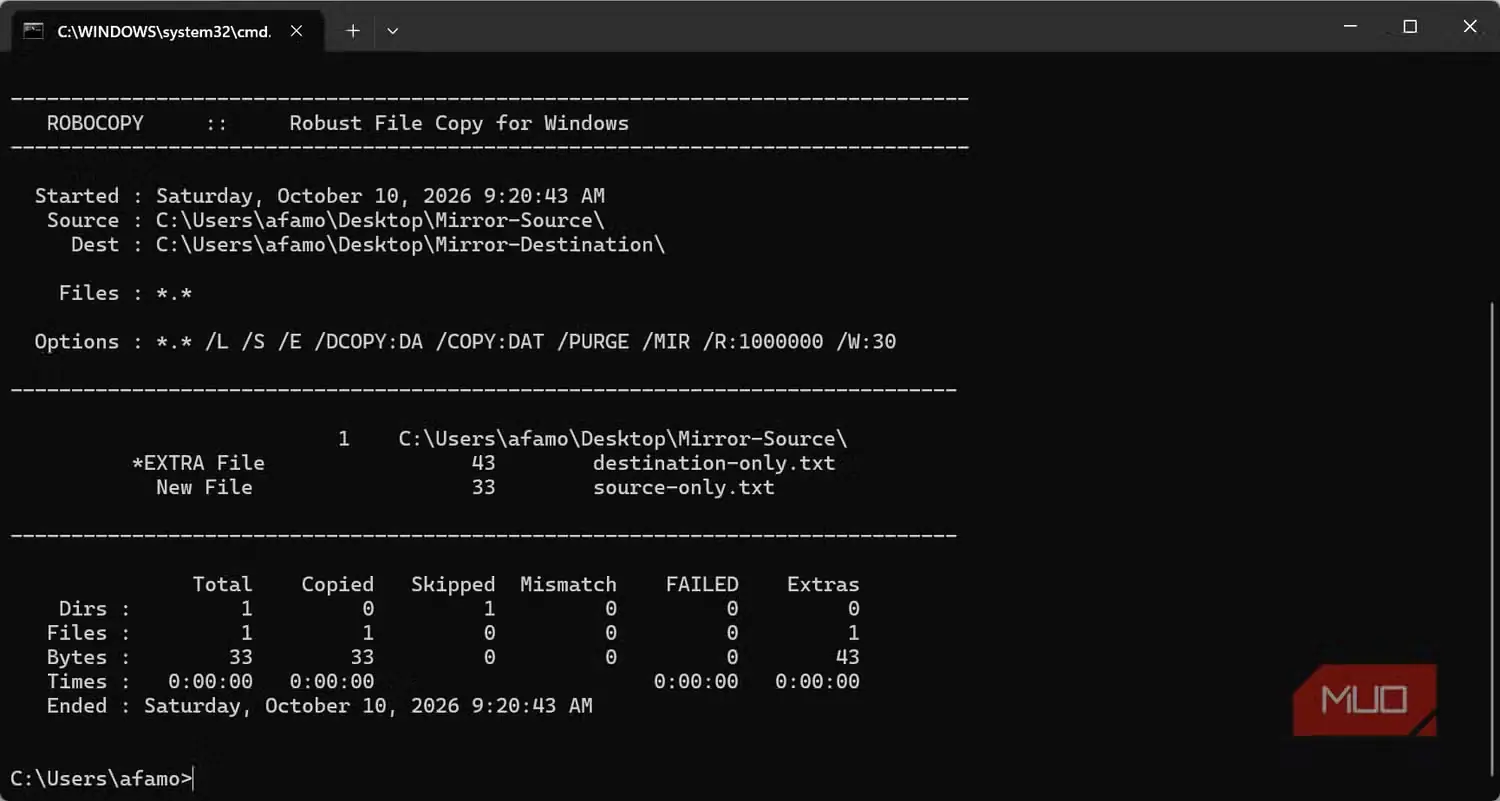Image resolution: width=1500 pixels, height=801 pixels.
Task: Click the 'Mismatch' column header
Action: point(568,584)
